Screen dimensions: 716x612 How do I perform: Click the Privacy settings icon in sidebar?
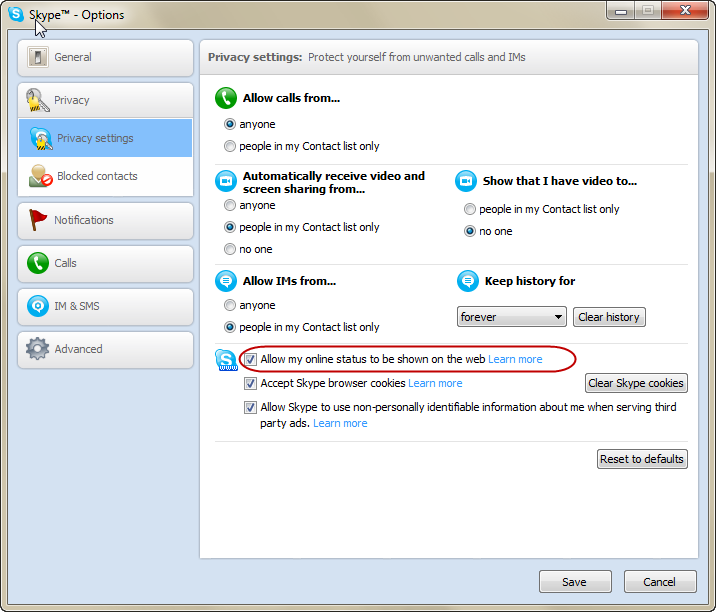point(41,138)
